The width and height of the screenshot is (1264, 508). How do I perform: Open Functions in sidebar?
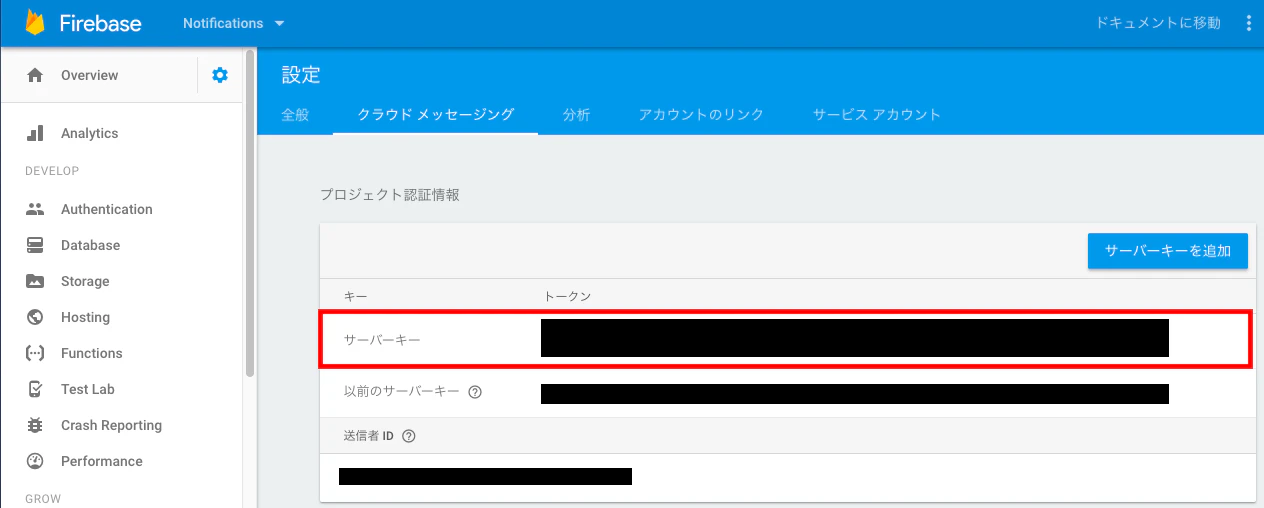[91, 353]
